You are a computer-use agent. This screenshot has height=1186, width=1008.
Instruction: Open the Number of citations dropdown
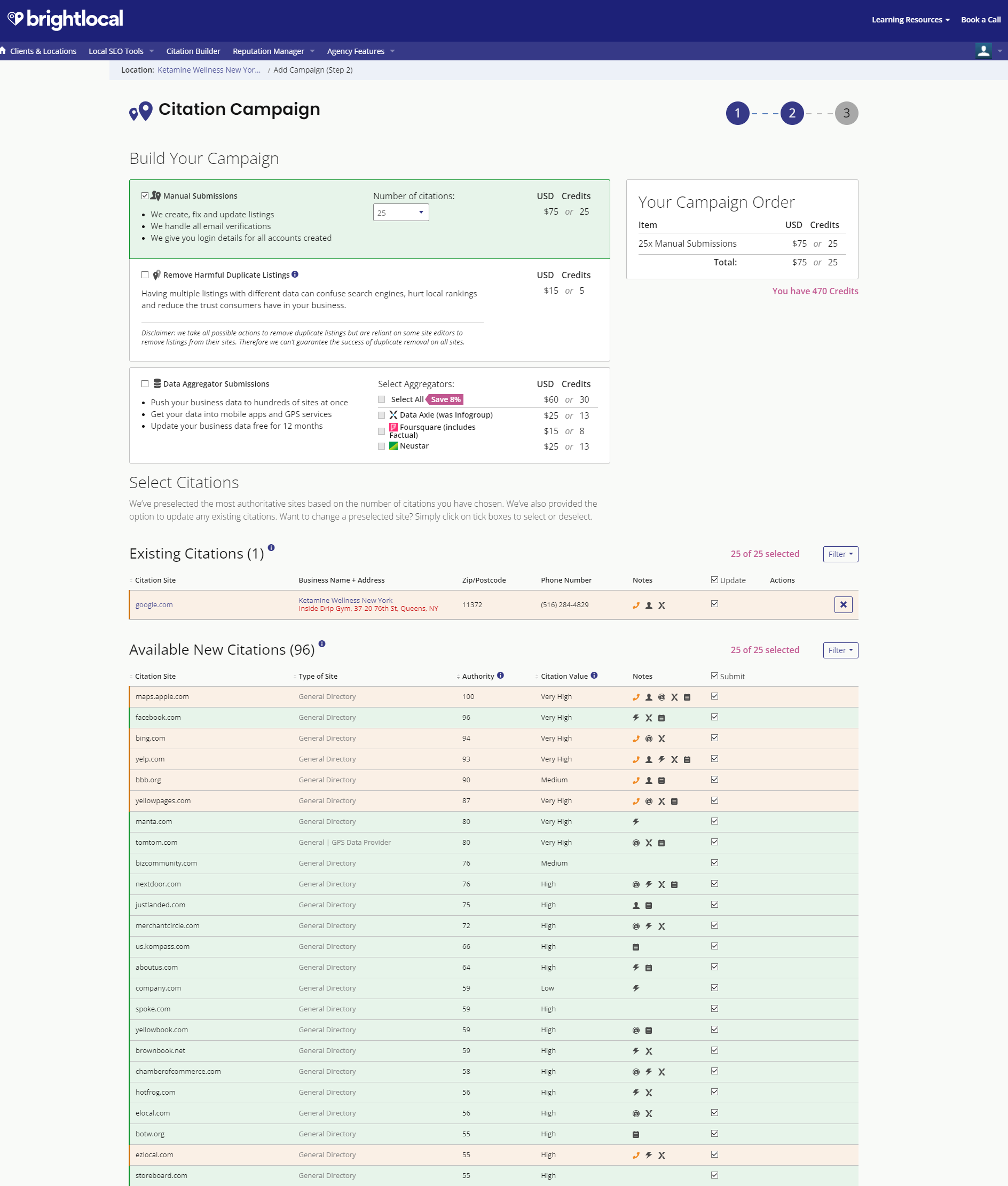[400, 213]
